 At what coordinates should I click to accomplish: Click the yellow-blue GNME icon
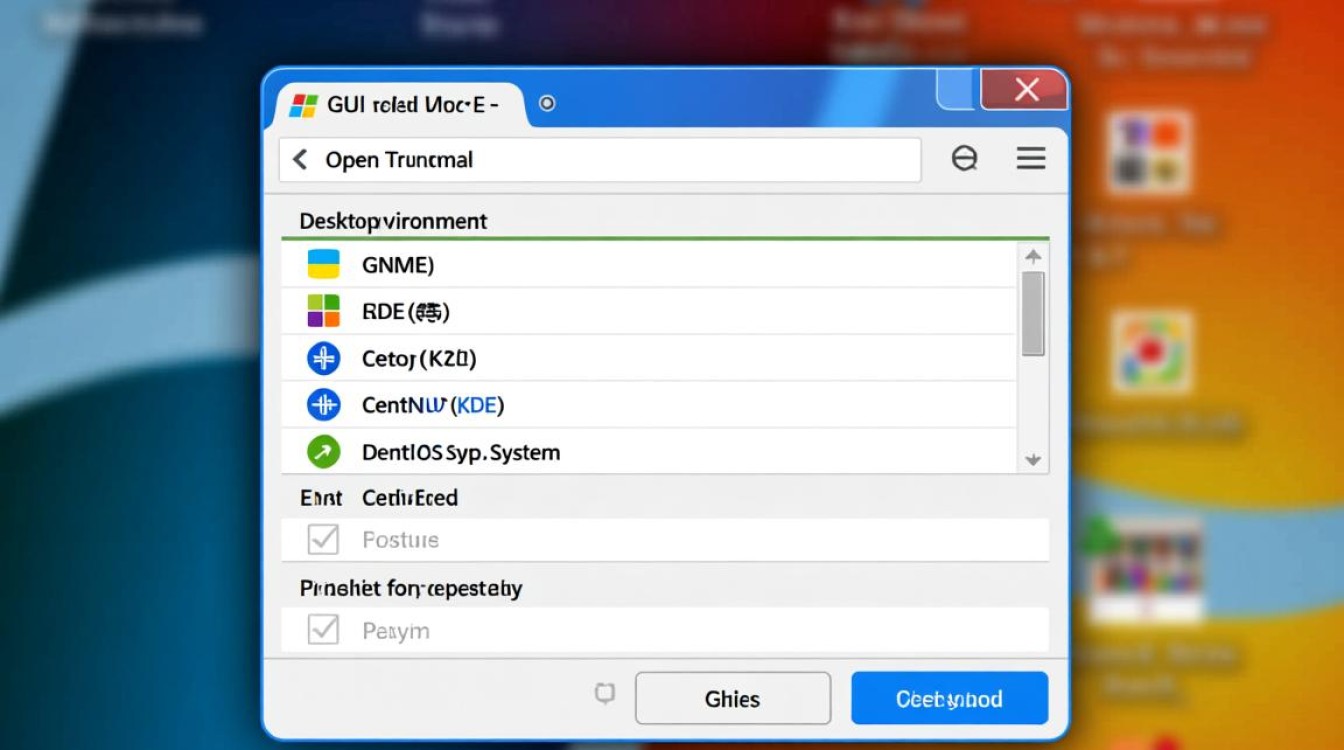(323, 265)
